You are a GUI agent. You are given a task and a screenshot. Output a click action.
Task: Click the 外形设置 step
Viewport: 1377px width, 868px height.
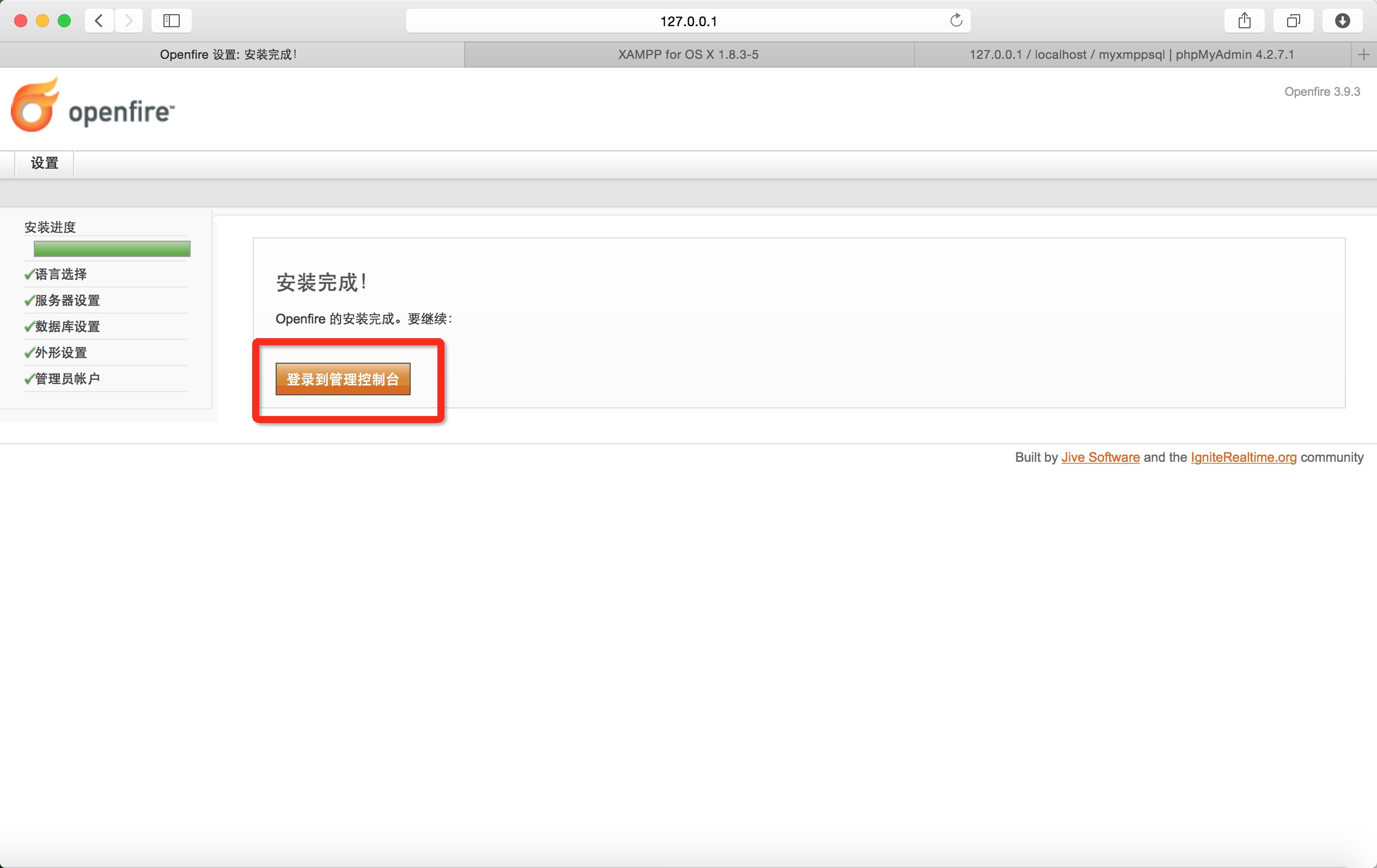tap(60, 353)
